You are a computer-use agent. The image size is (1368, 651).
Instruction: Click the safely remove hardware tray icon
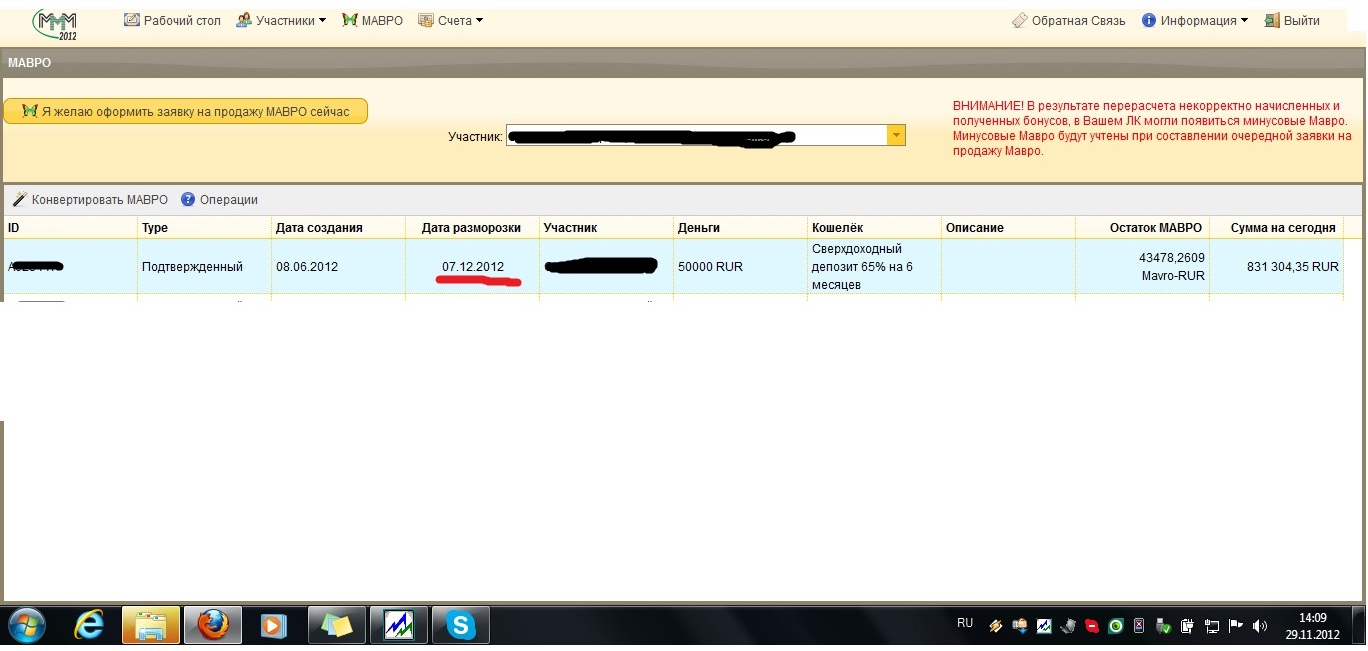pyautogui.click(x=1163, y=627)
